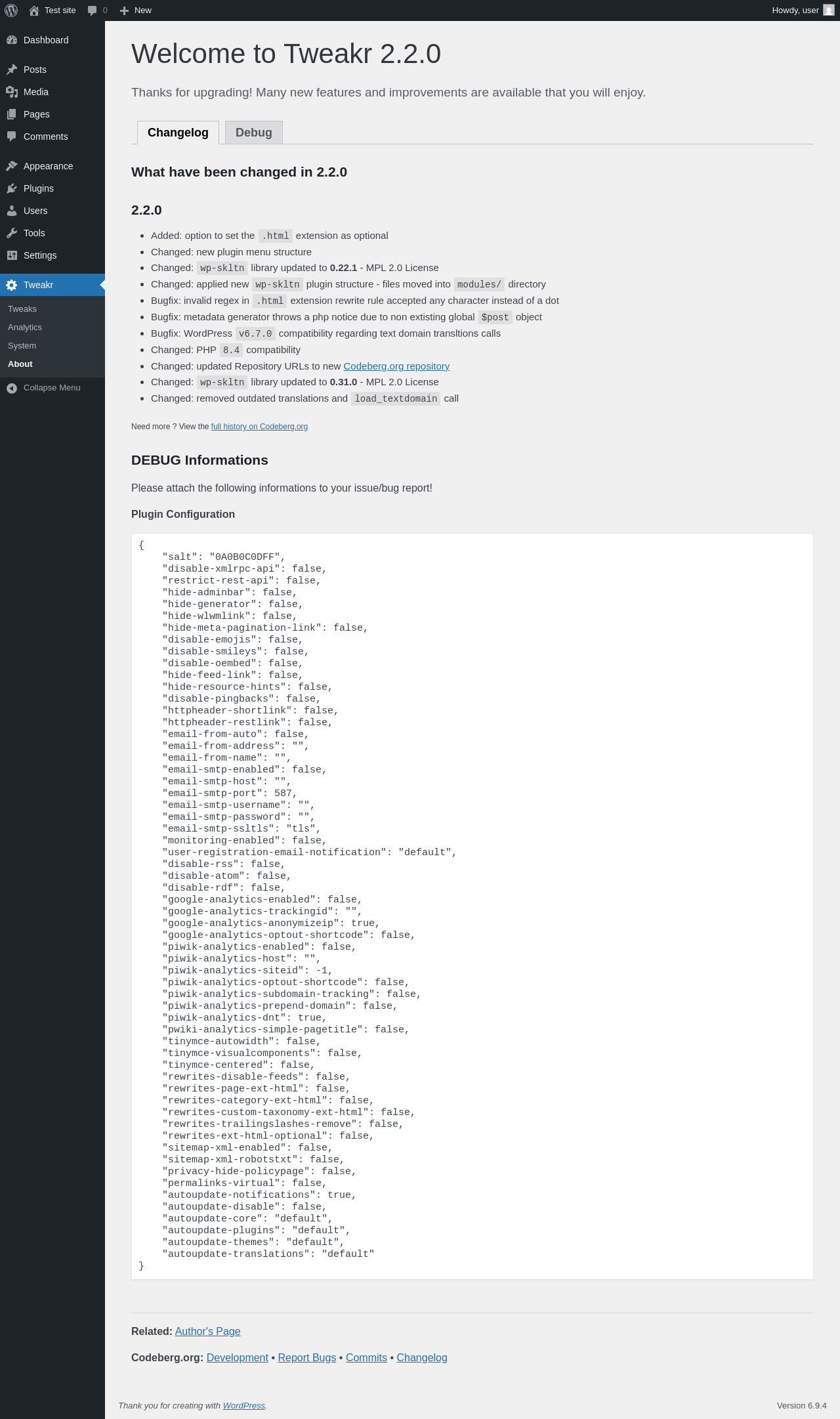This screenshot has height=1419, width=840.
Task: Click the "email-smtp-port": 587 line
Action: (230, 794)
